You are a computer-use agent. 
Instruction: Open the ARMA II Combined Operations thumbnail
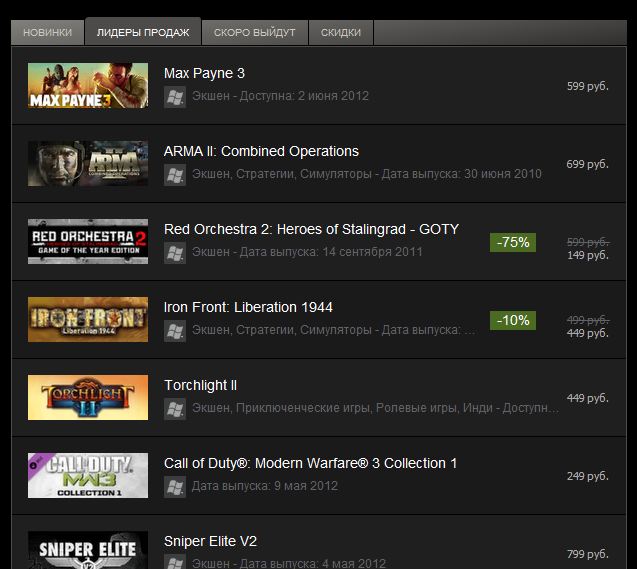click(x=88, y=163)
